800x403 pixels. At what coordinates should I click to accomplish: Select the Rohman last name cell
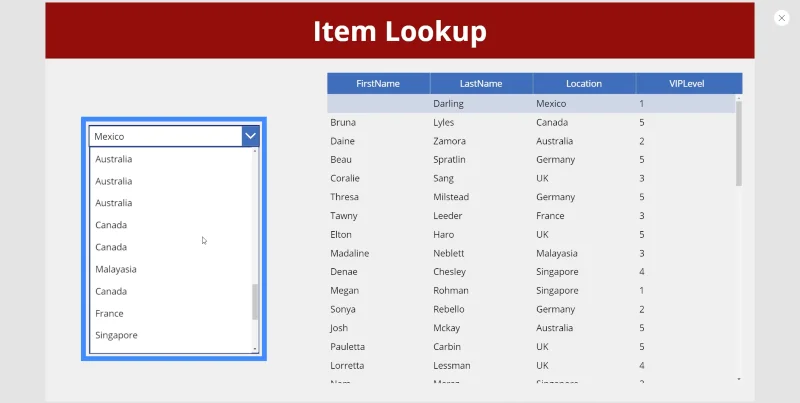pos(451,291)
